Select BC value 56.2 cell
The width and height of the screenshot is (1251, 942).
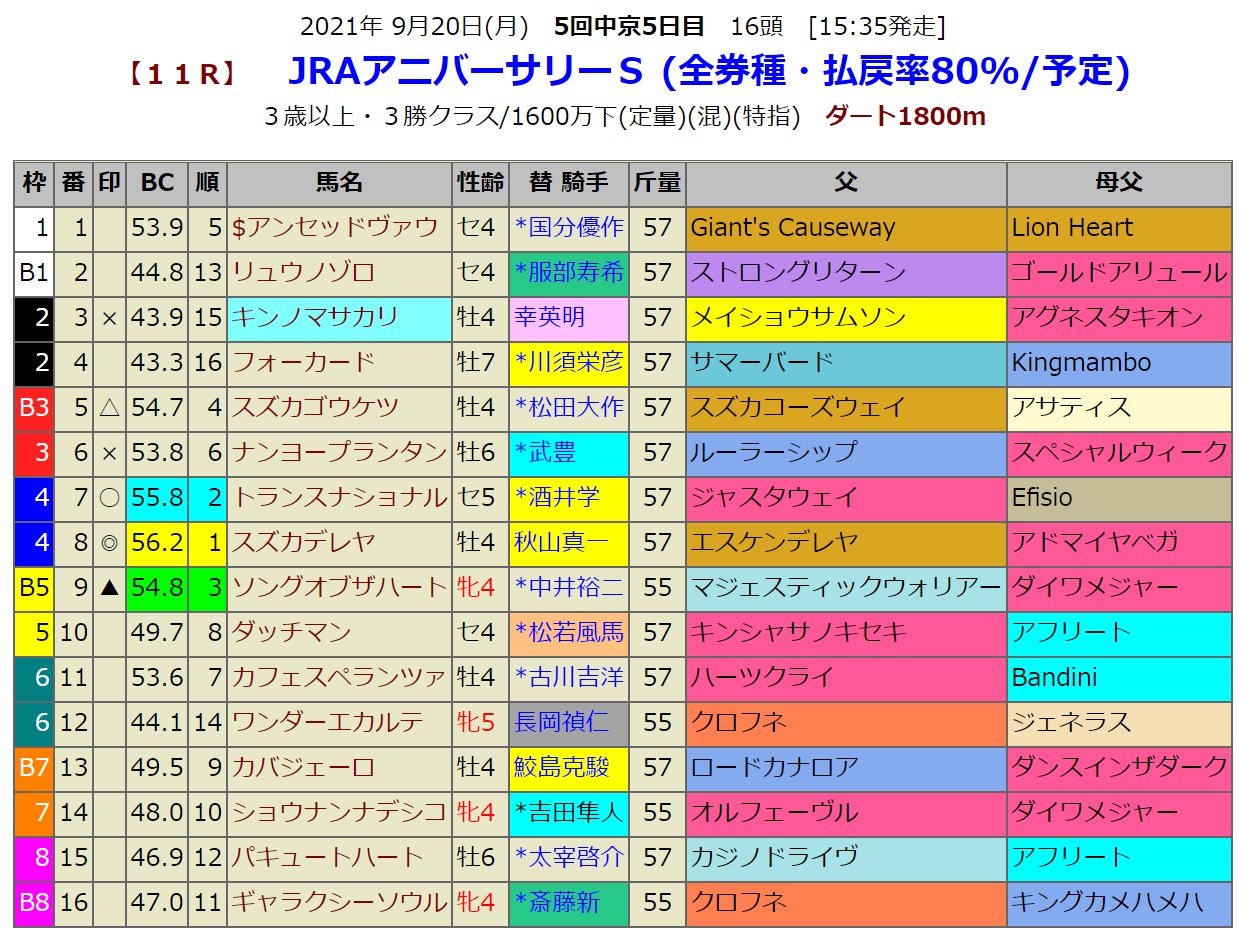pos(157,542)
